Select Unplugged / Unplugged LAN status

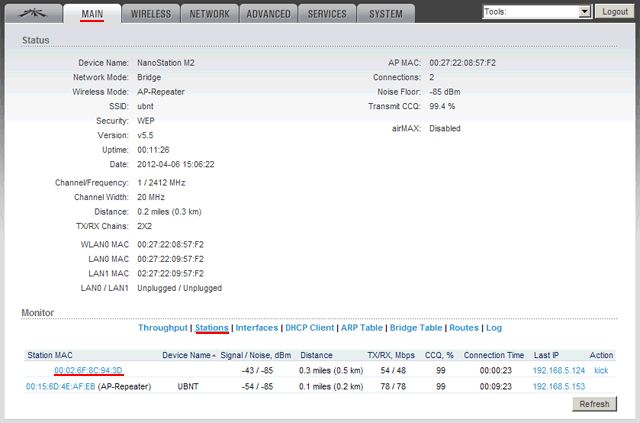pyautogui.click(x=180, y=288)
